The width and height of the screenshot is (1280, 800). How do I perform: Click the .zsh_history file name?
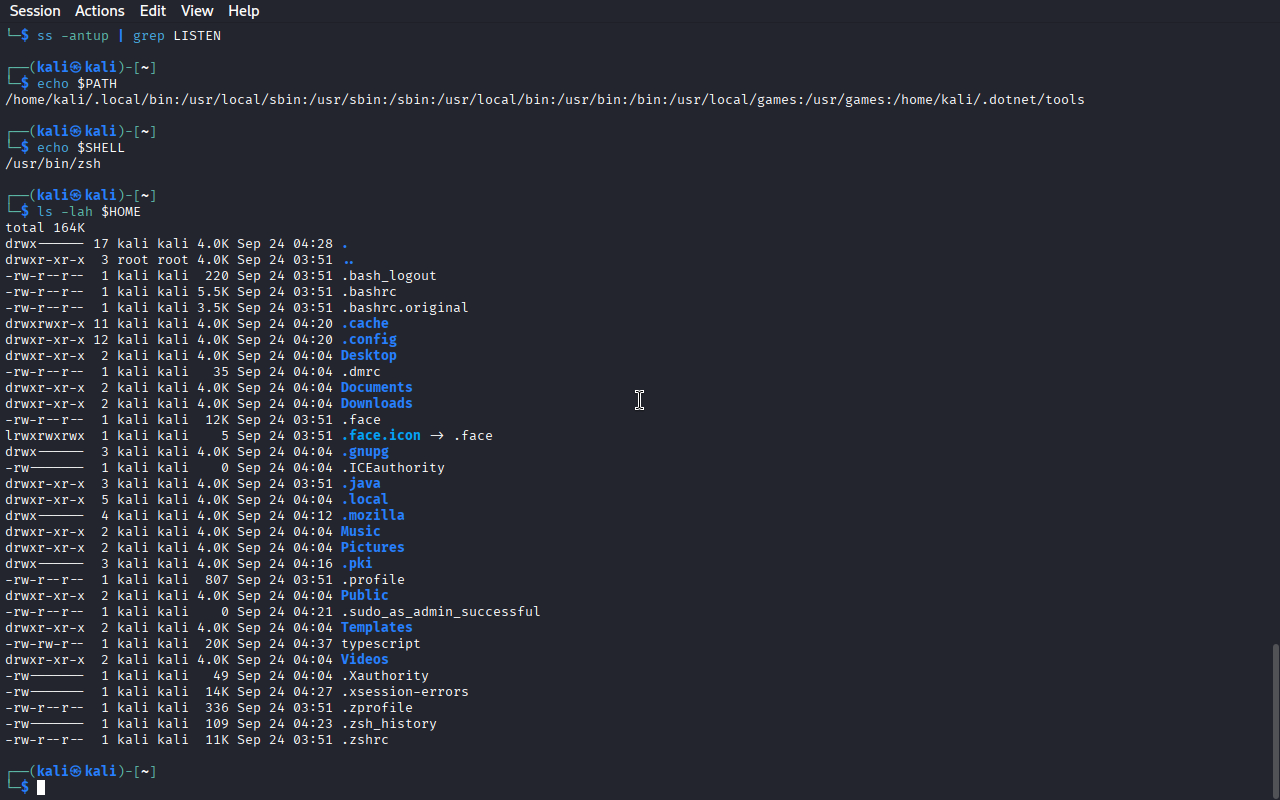388,723
